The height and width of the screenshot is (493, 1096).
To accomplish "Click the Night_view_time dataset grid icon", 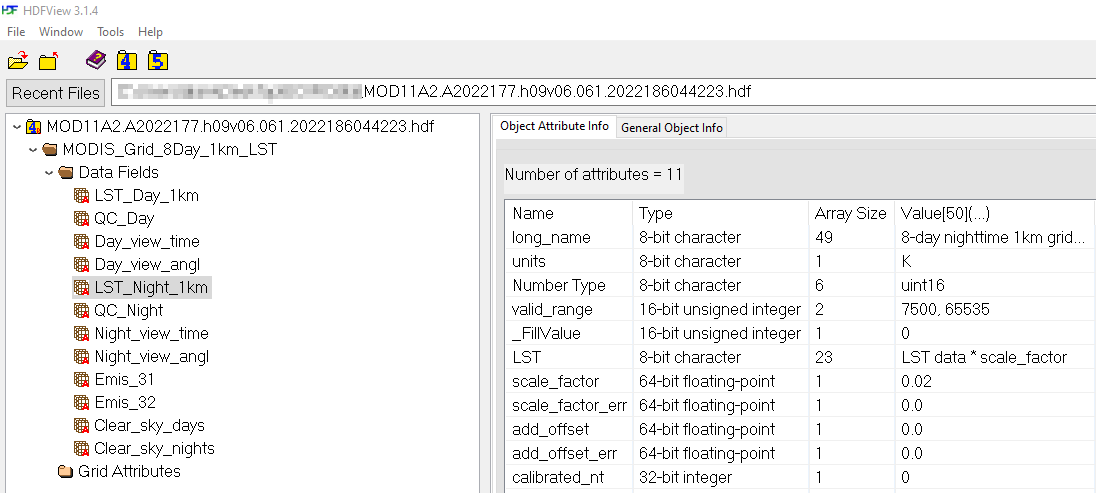I will click(82, 334).
